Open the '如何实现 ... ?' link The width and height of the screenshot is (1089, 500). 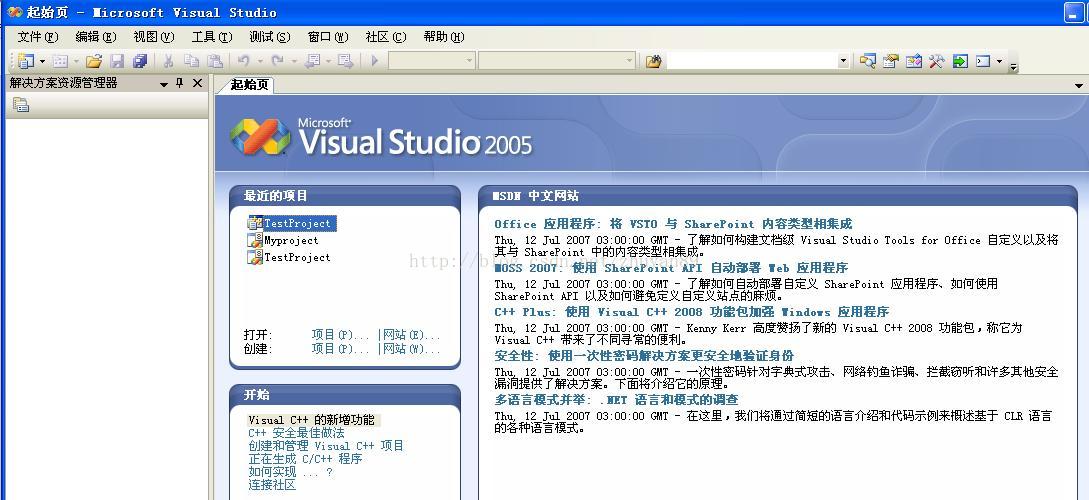coord(290,472)
